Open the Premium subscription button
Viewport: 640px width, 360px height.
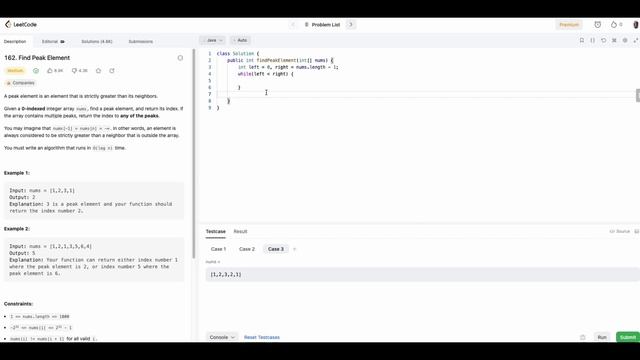(569, 24)
